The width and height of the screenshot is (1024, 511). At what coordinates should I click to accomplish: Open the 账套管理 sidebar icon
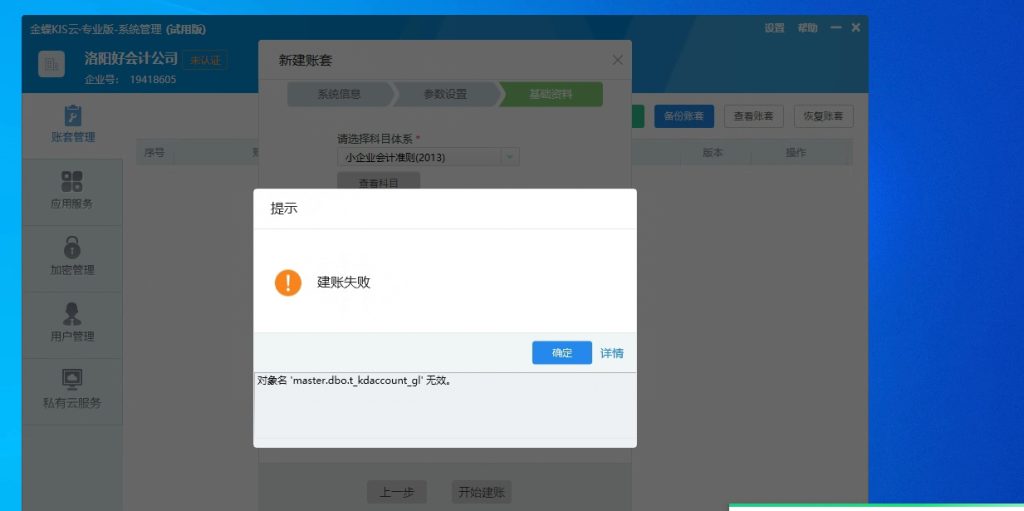click(x=72, y=116)
